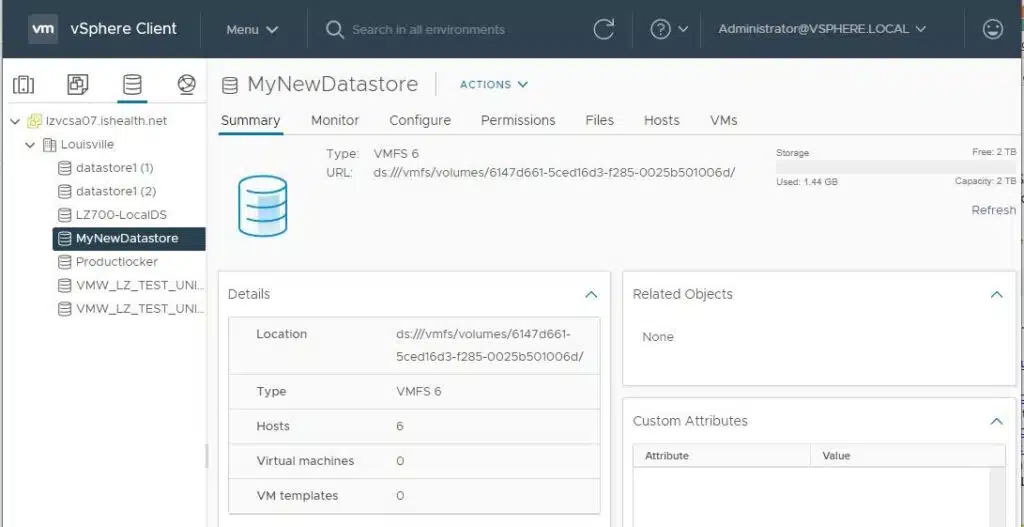Click datastore icon next to Productlocker
This screenshot has width=1024, height=527.
coord(64,262)
